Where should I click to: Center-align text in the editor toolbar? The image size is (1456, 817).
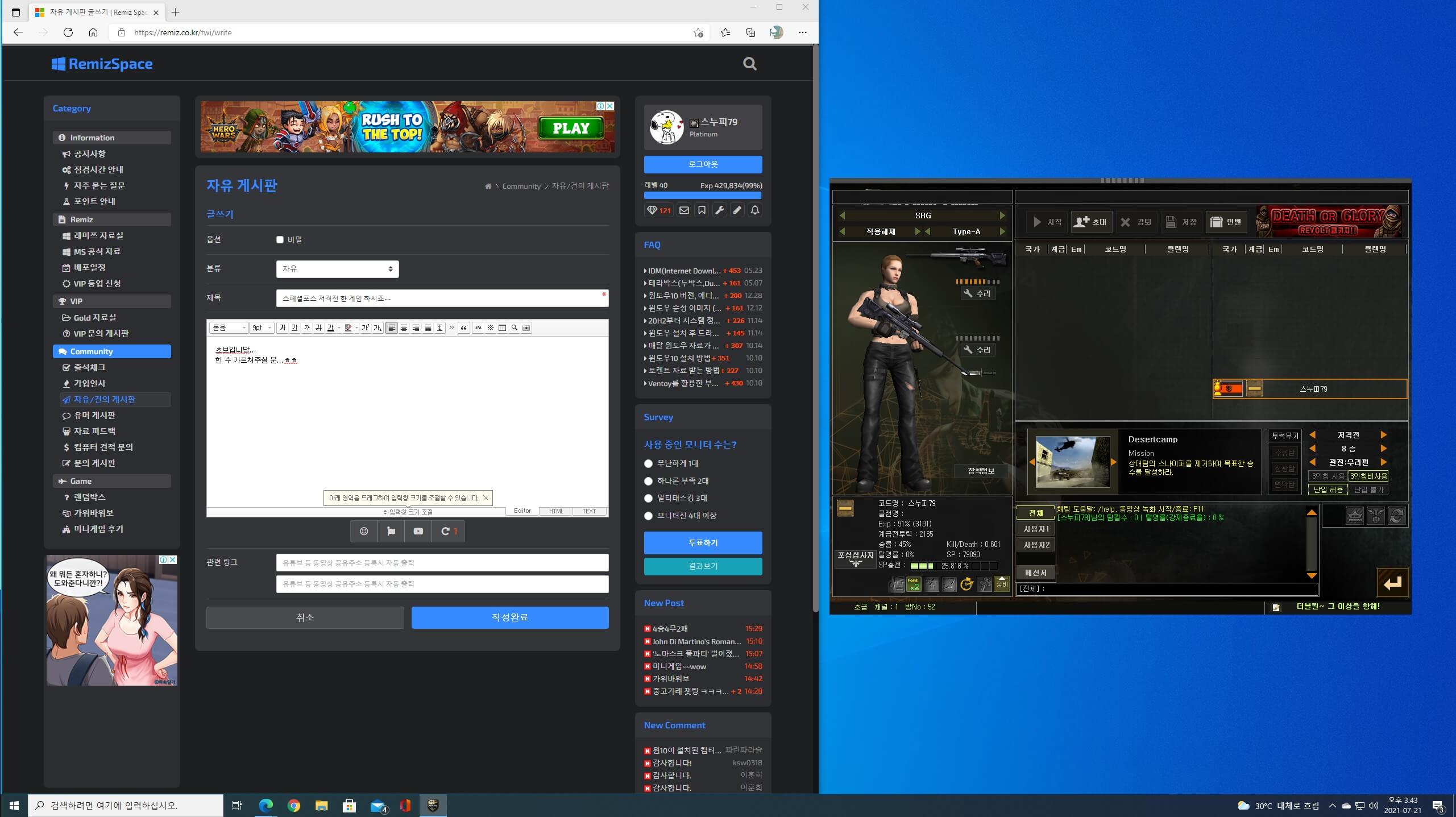pos(404,327)
